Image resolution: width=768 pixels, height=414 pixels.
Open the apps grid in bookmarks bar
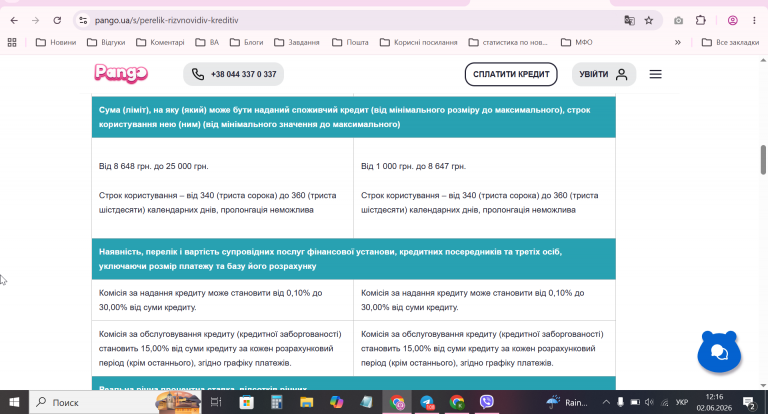[12, 43]
